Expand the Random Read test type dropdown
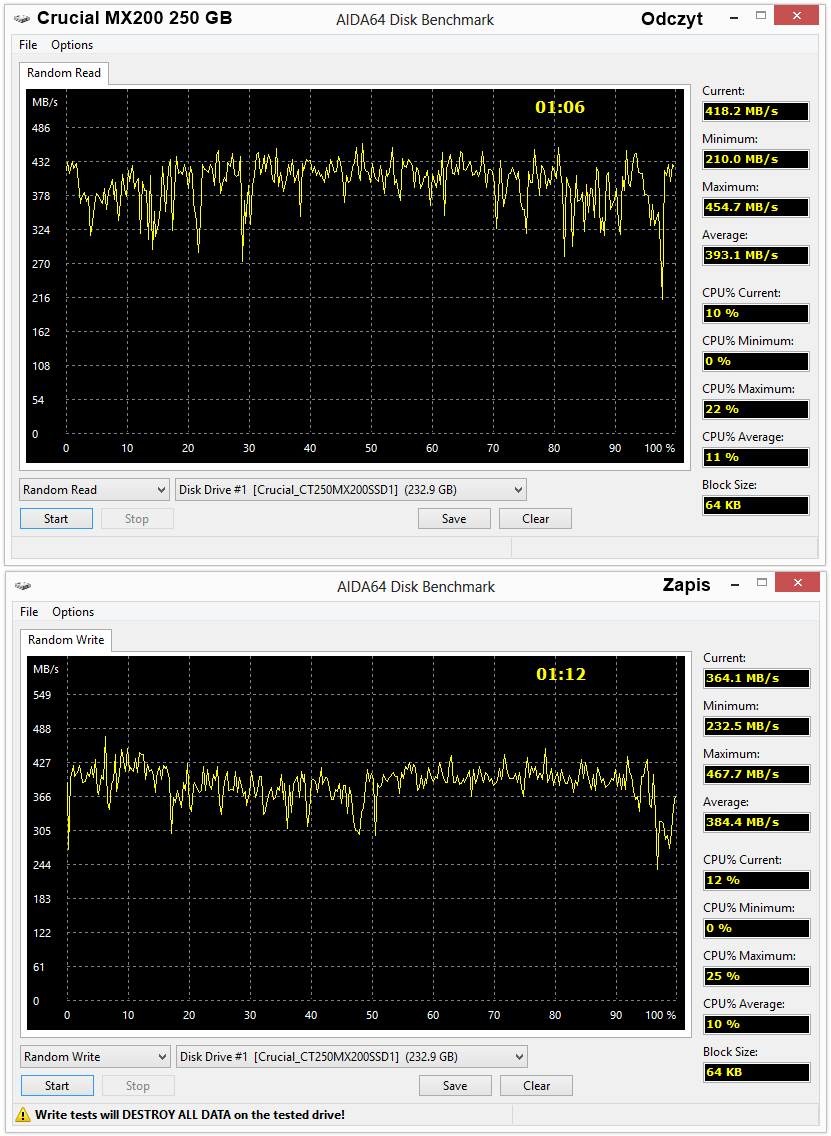The width and height of the screenshot is (831, 1136). [95, 490]
